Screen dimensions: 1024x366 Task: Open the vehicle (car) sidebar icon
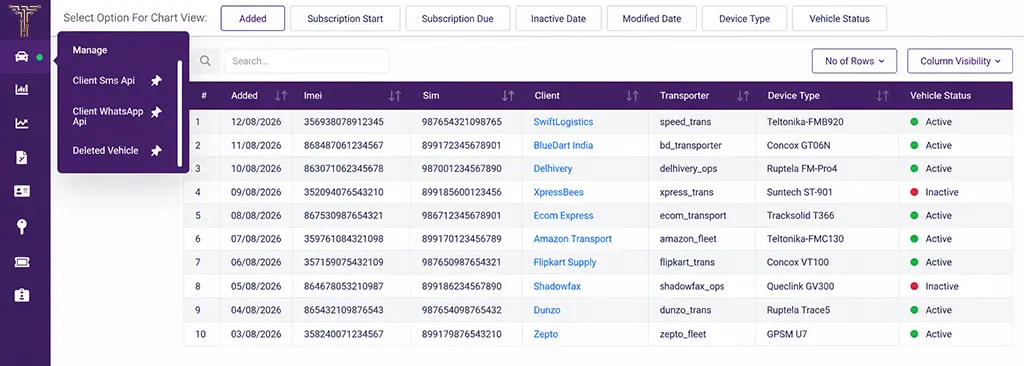[22, 57]
